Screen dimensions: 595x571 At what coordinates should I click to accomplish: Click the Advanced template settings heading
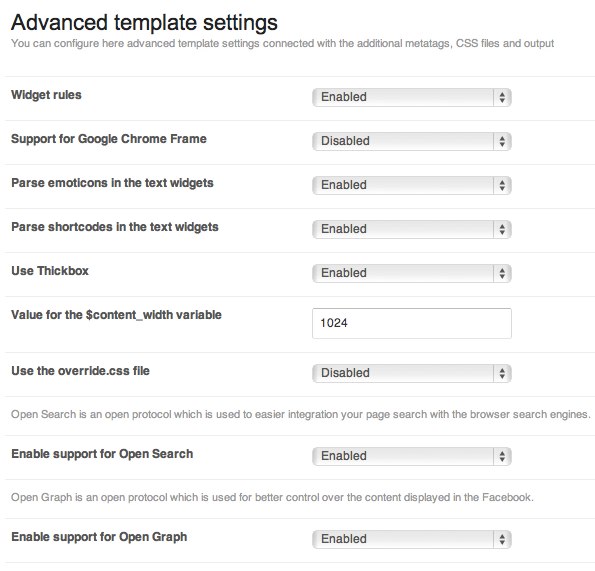144,23
